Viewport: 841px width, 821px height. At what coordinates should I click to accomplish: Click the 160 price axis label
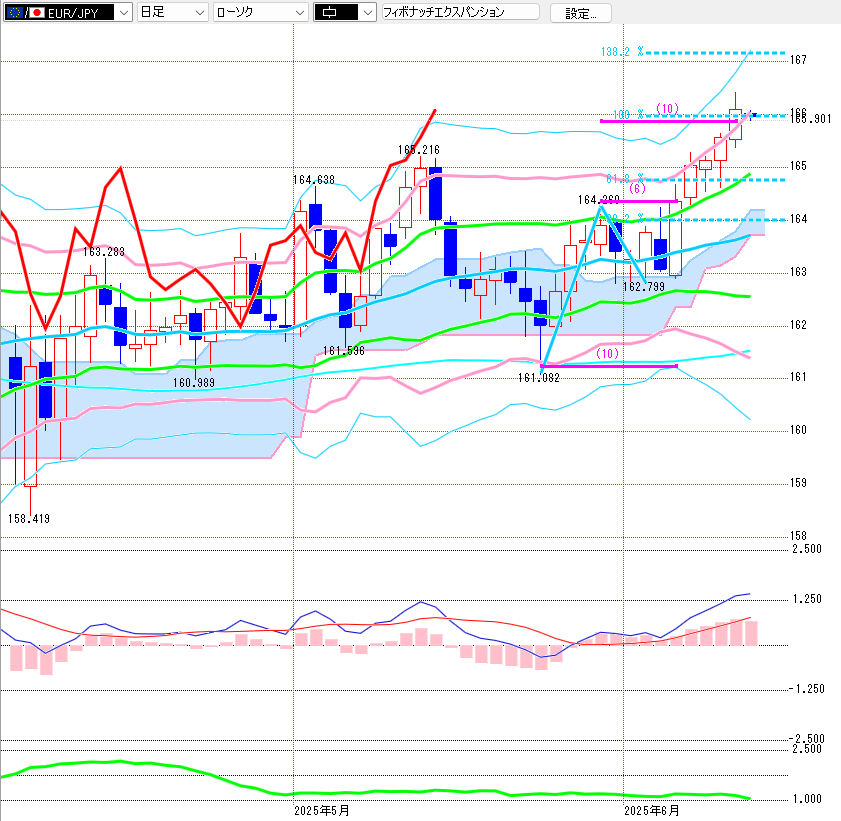click(799, 430)
